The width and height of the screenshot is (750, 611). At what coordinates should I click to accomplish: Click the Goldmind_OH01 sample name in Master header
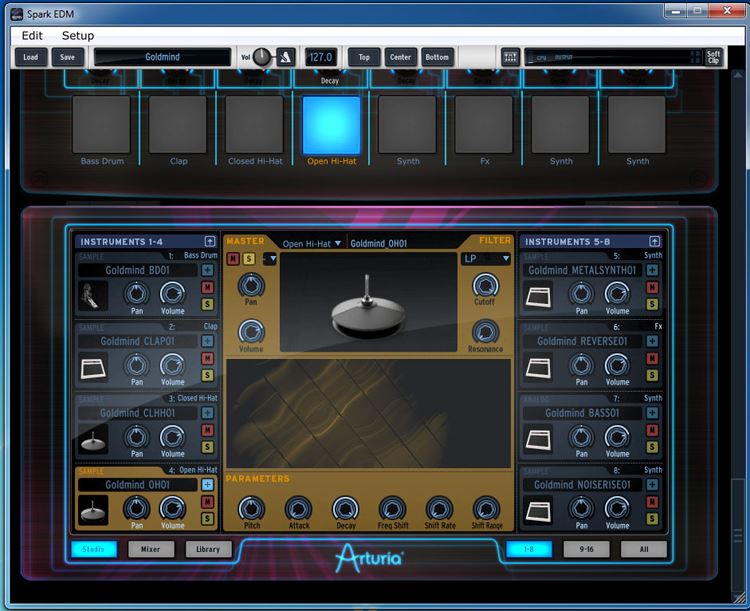(378, 244)
